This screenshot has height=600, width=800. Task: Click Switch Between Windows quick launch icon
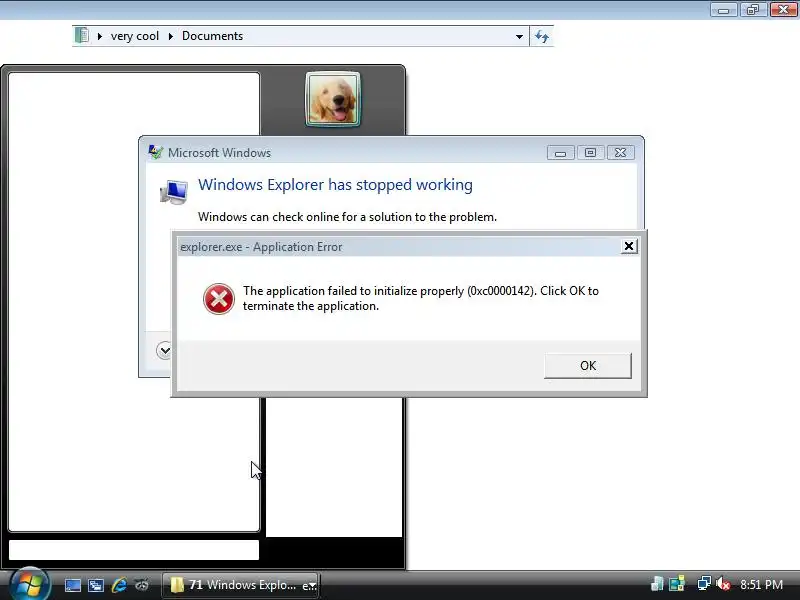point(95,585)
